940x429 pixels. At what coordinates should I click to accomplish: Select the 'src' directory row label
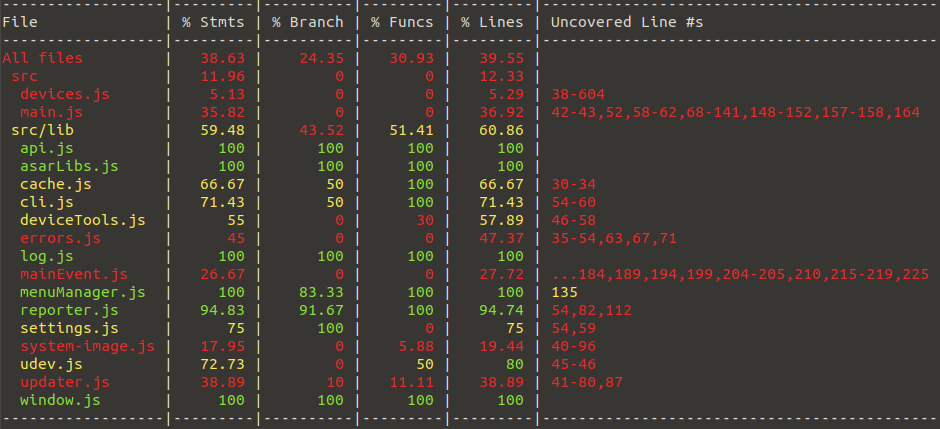25,76
